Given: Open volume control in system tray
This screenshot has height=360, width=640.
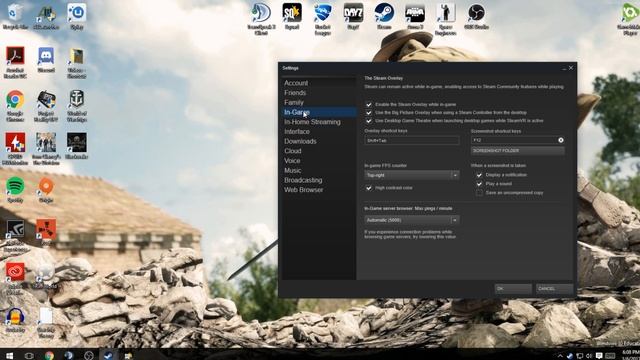Looking at the screenshot, I should [x=589, y=356].
